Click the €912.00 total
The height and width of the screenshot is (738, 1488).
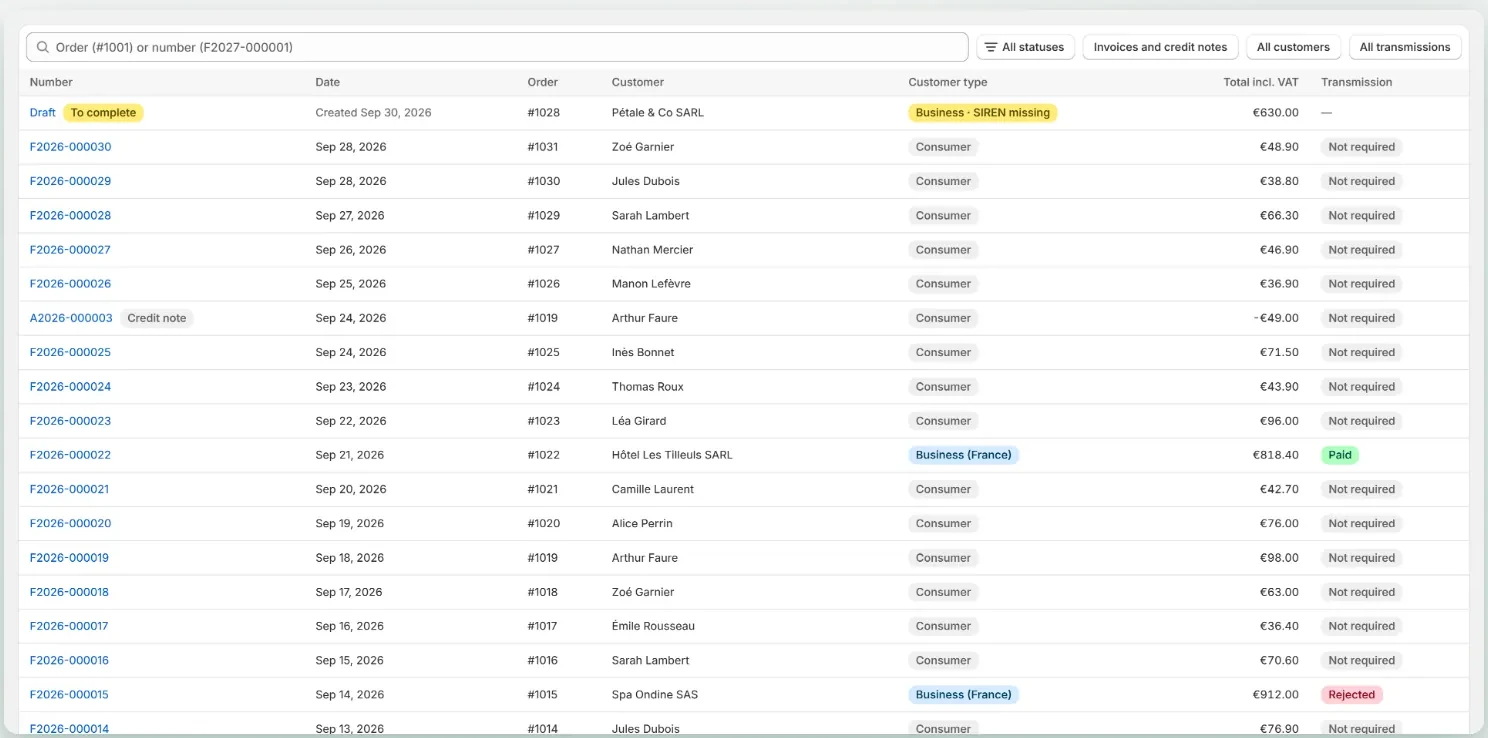[1276, 695]
